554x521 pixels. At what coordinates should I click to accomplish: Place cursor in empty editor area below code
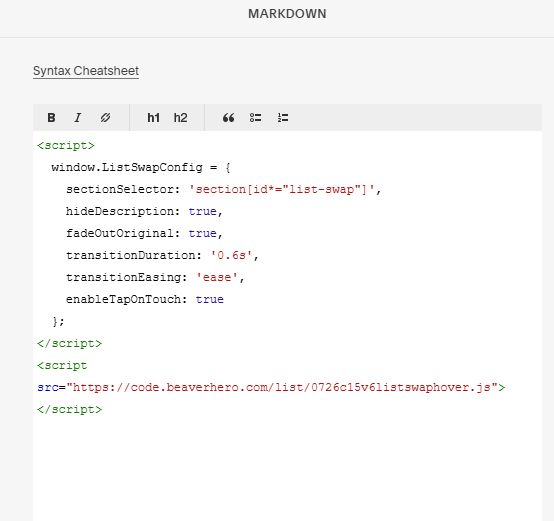[x=287, y=470]
